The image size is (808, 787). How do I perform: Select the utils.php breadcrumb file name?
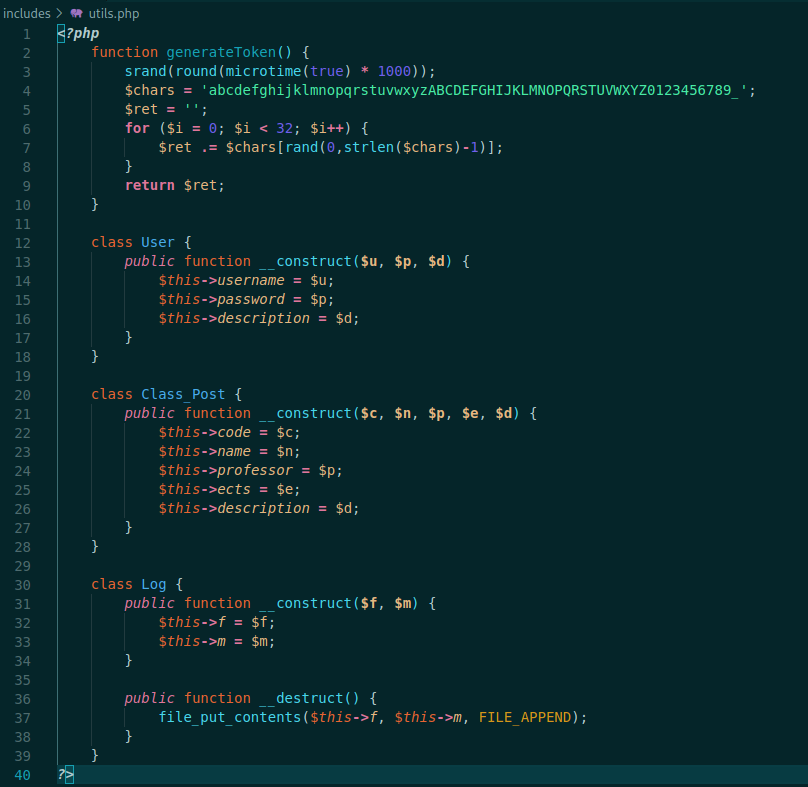pyautogui.click(x=114, y=13)
